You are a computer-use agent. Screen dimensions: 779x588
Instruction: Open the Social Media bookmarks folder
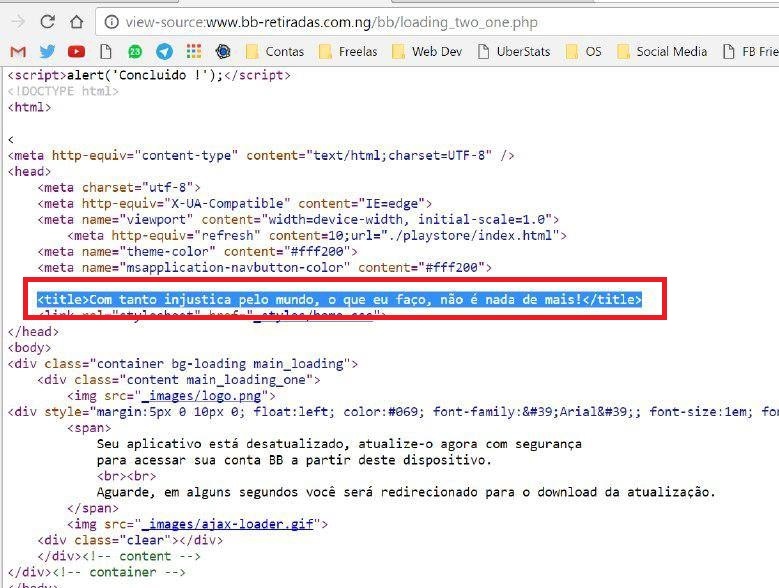click(x=662, y=52)
